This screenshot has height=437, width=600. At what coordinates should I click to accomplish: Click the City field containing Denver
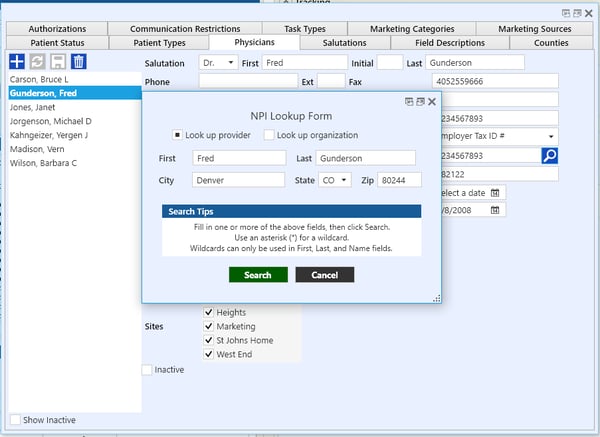(x=238, y=180)
